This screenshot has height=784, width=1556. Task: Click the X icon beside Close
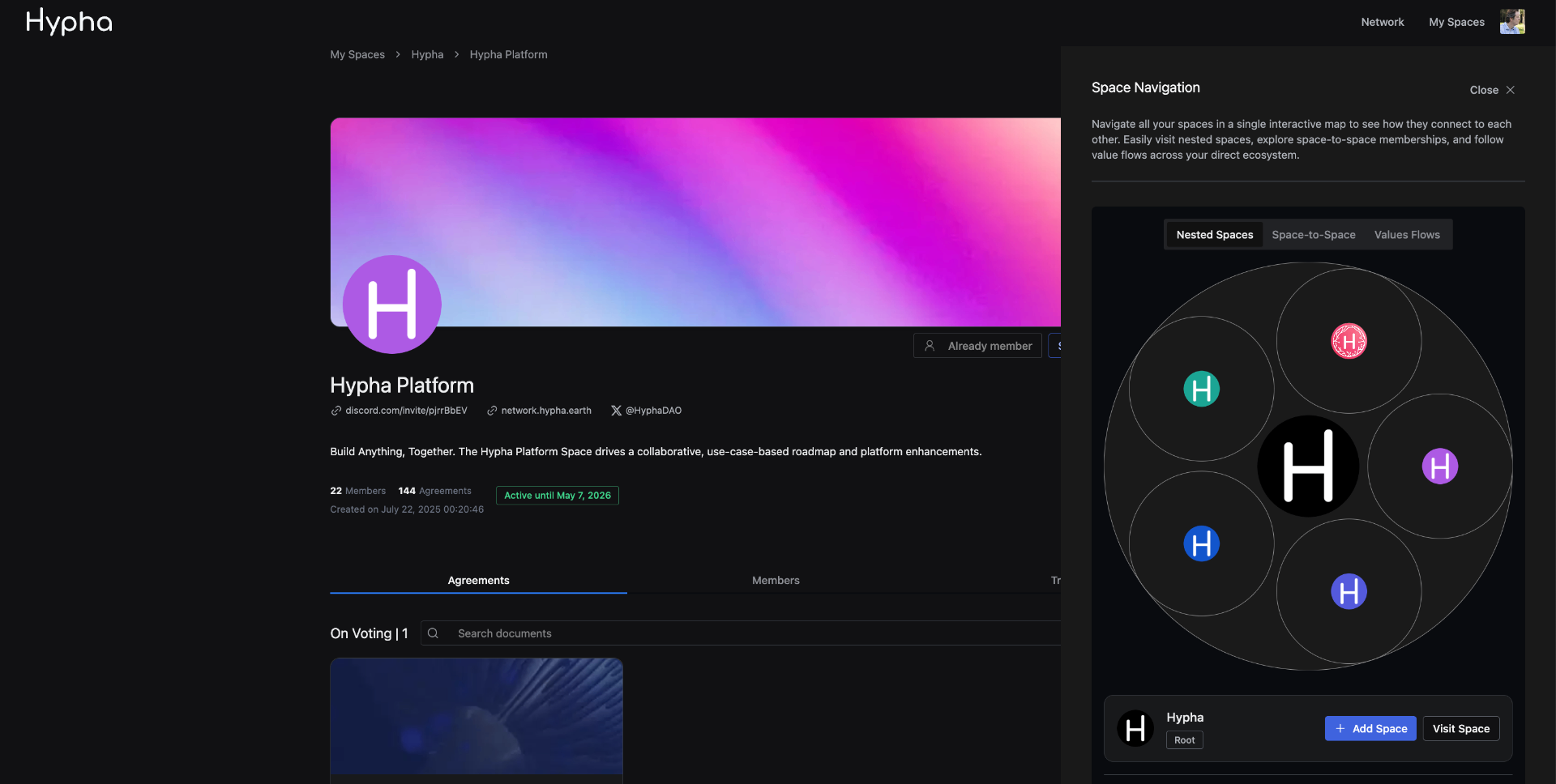(x=1511, y=90)
